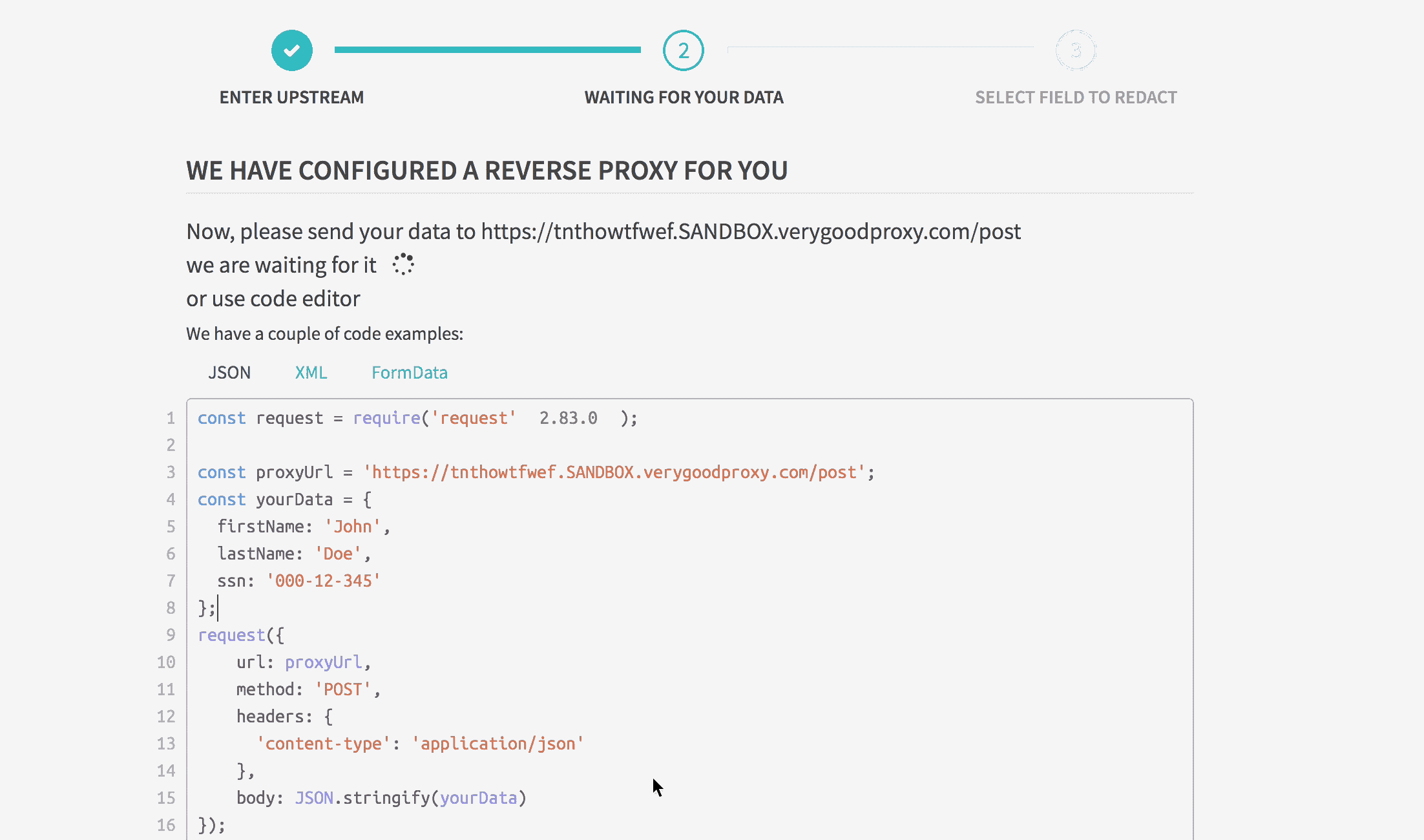Click the 'Select Field To Redact' label

[1076, 98]
